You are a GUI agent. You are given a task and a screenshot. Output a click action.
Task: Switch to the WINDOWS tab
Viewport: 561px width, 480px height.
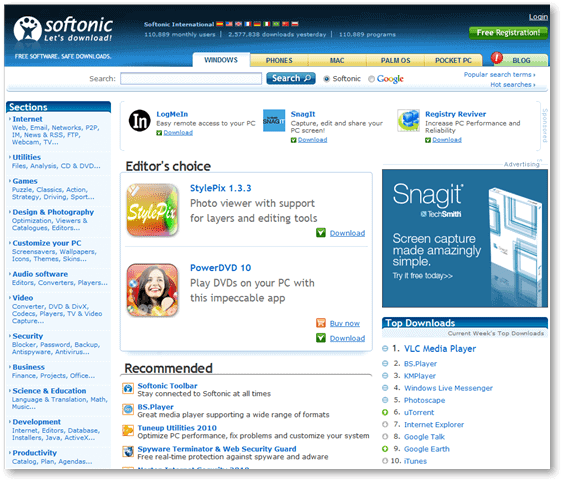221,60
